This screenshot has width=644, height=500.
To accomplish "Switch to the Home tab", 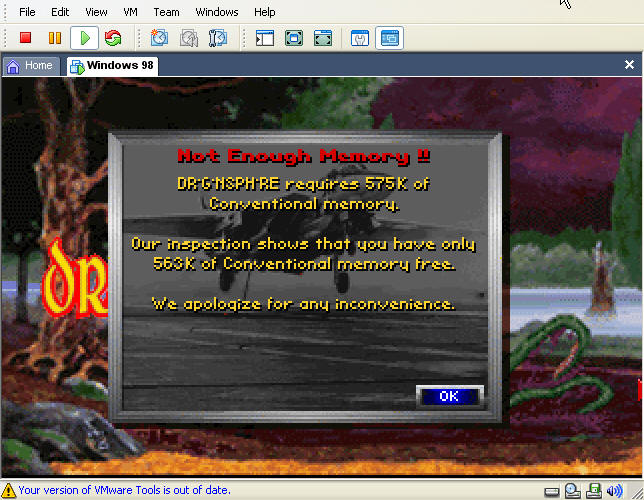I will [x=31, y=66].
